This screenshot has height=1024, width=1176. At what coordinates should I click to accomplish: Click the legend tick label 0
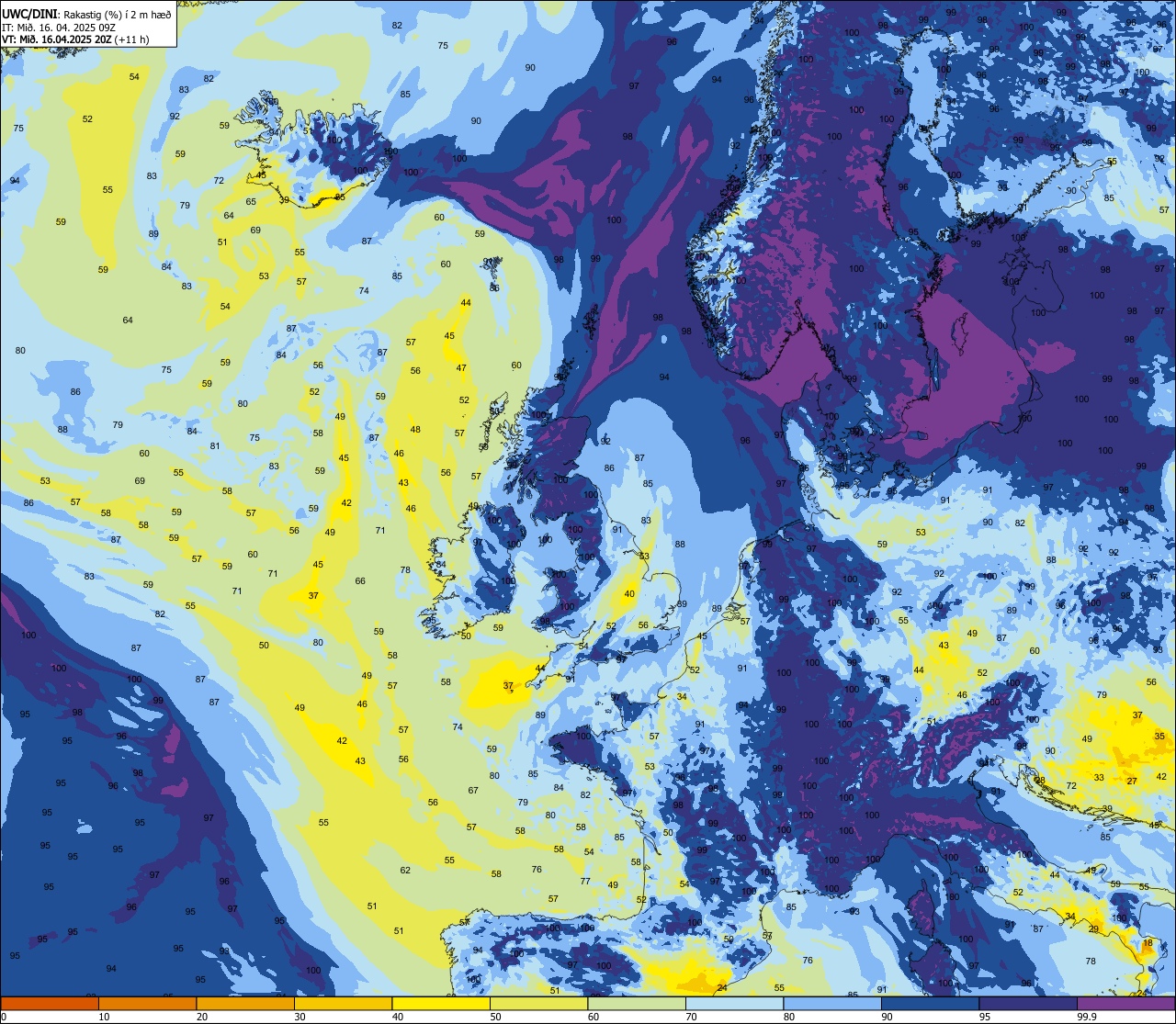pos(4,1017)
